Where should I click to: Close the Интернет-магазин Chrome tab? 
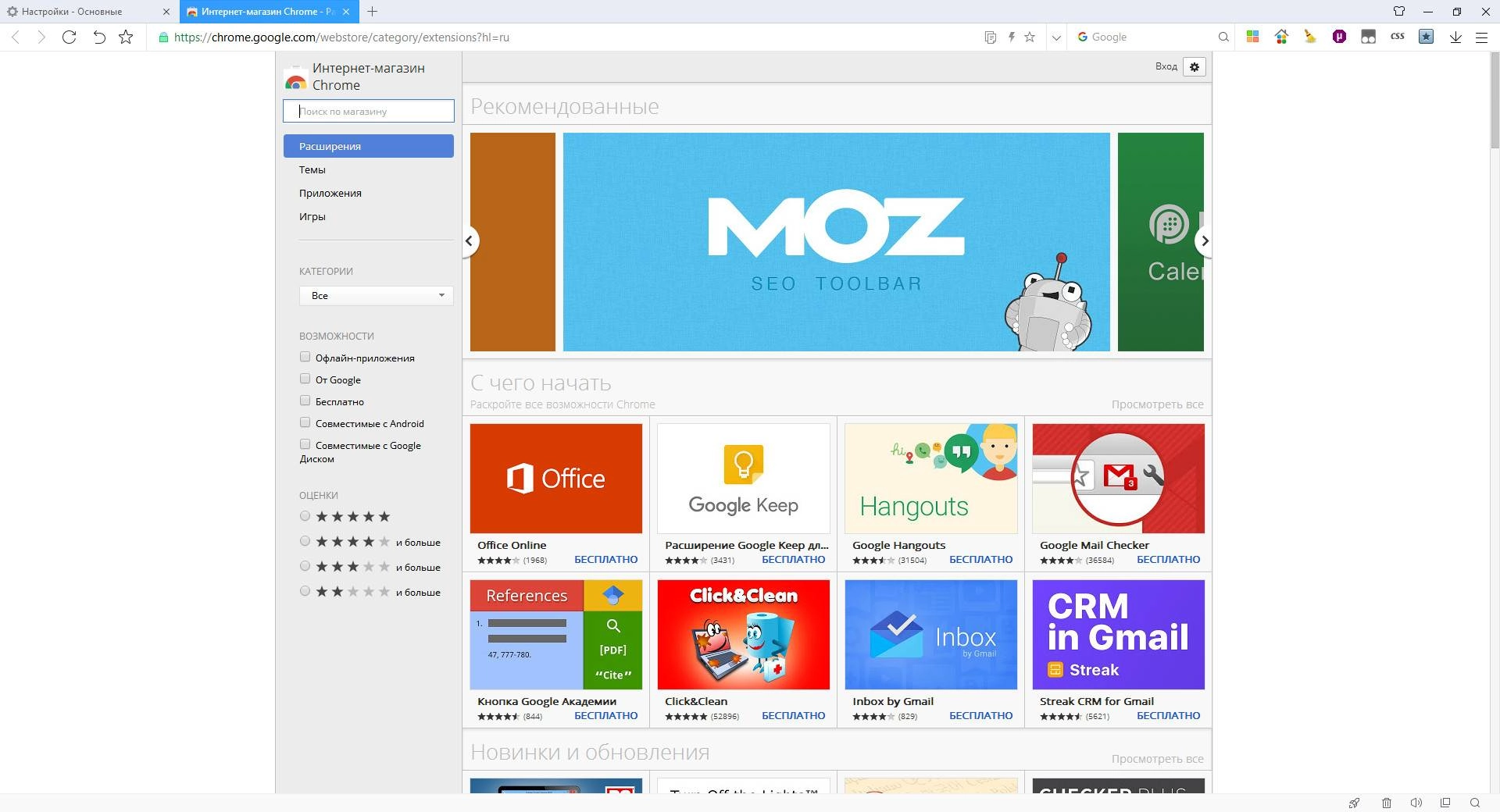[348, 12]
